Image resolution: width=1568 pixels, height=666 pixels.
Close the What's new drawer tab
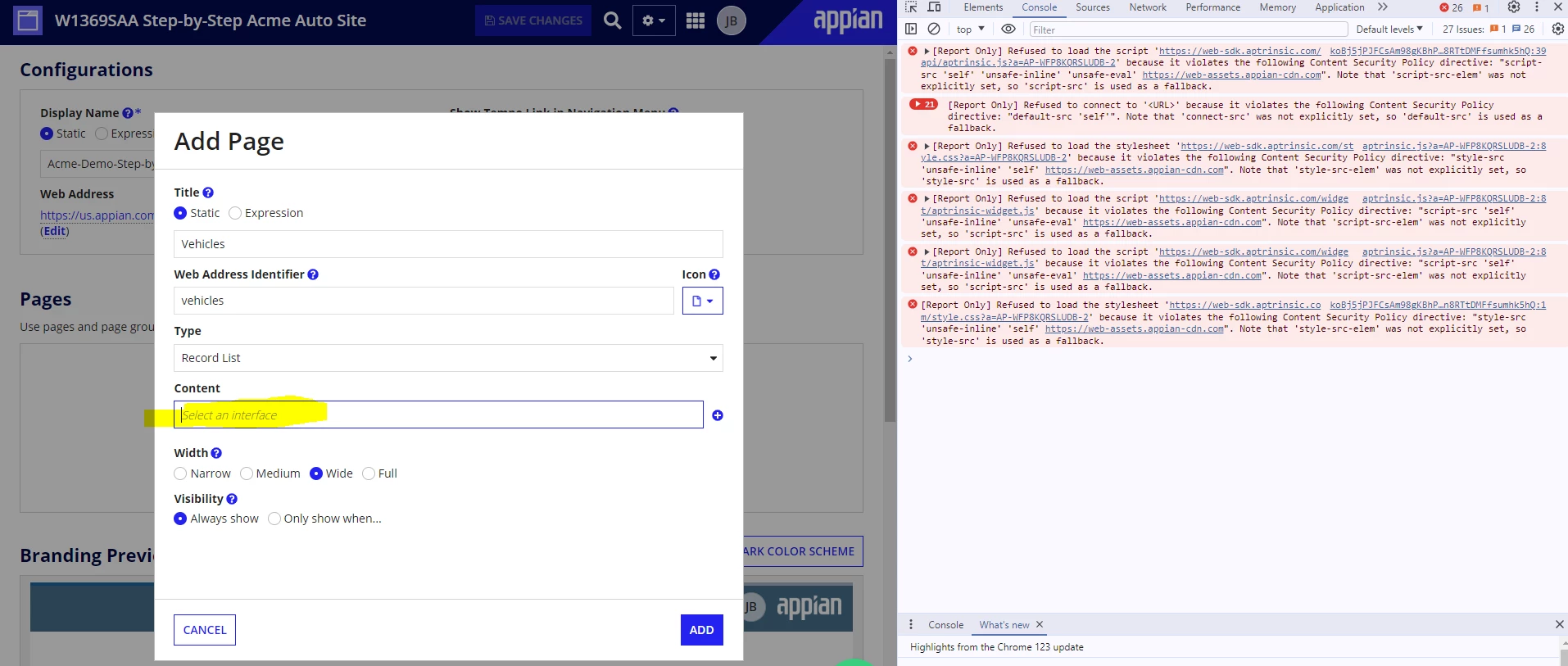[x=1040, y=624]
